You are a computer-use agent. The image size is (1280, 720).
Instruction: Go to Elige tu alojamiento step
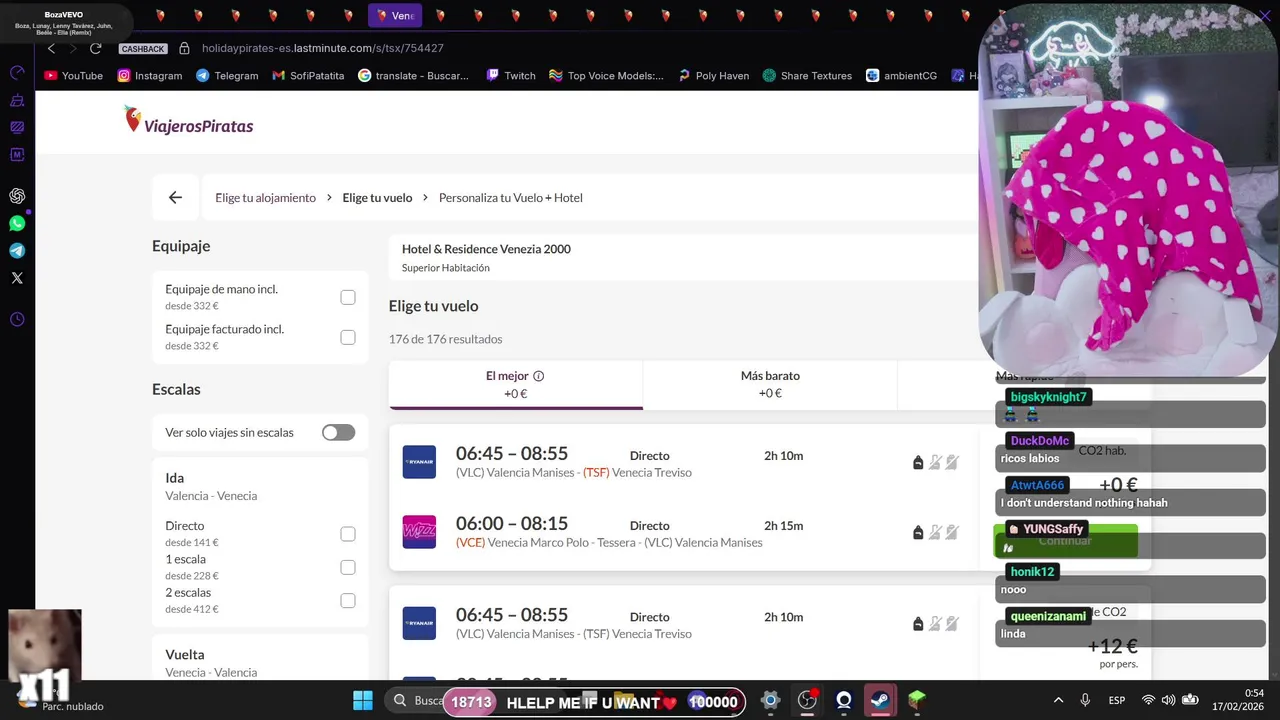265,197
